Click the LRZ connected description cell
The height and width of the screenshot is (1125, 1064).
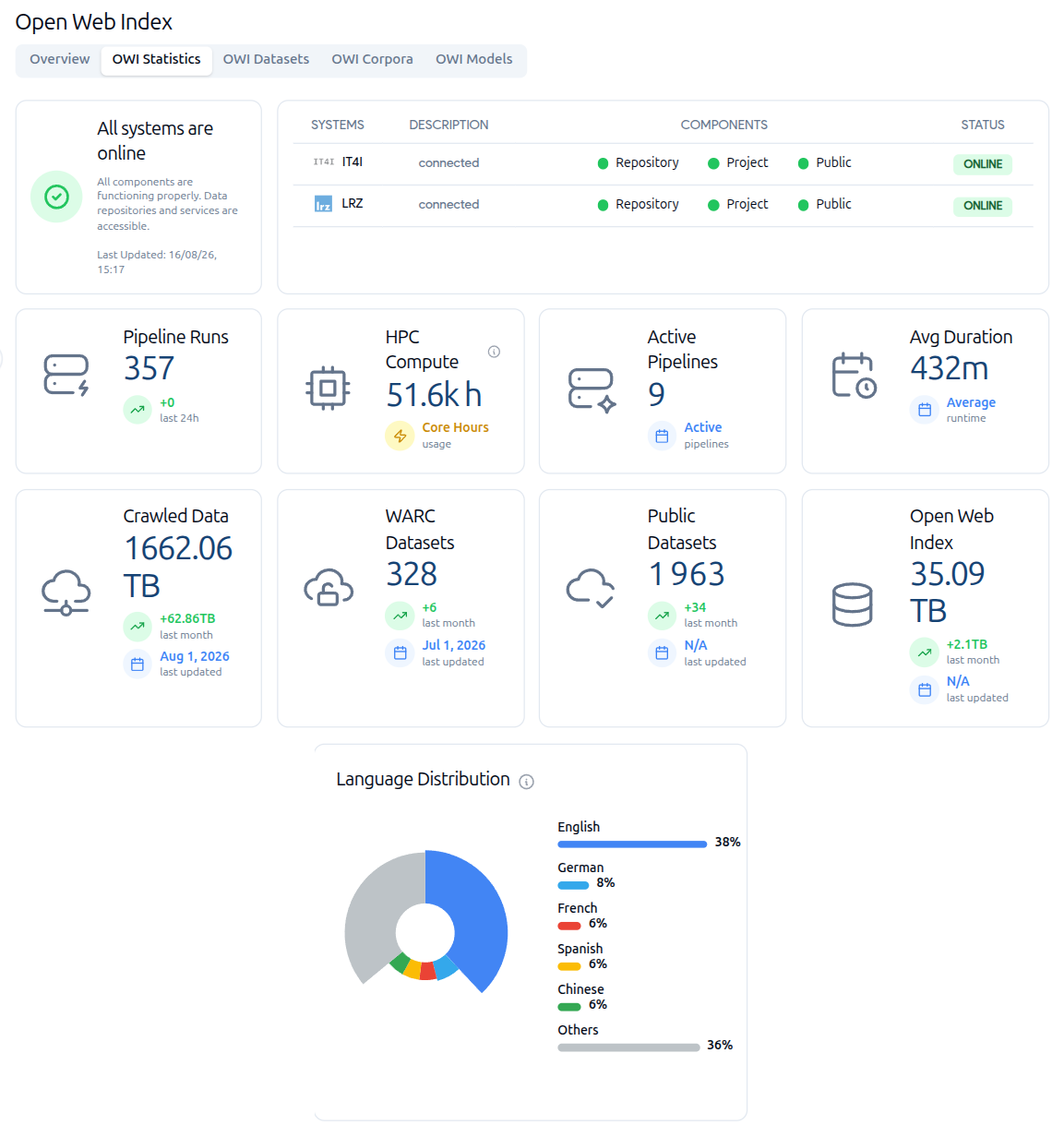pos(448,204)
